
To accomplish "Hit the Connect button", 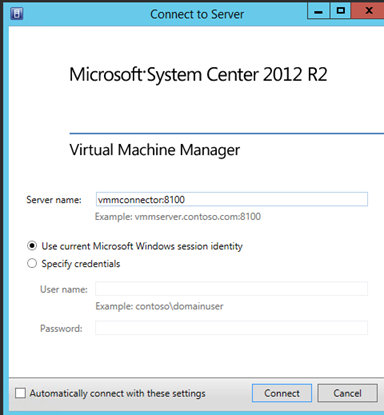I will pyautogui.click(x=282, y=393).
